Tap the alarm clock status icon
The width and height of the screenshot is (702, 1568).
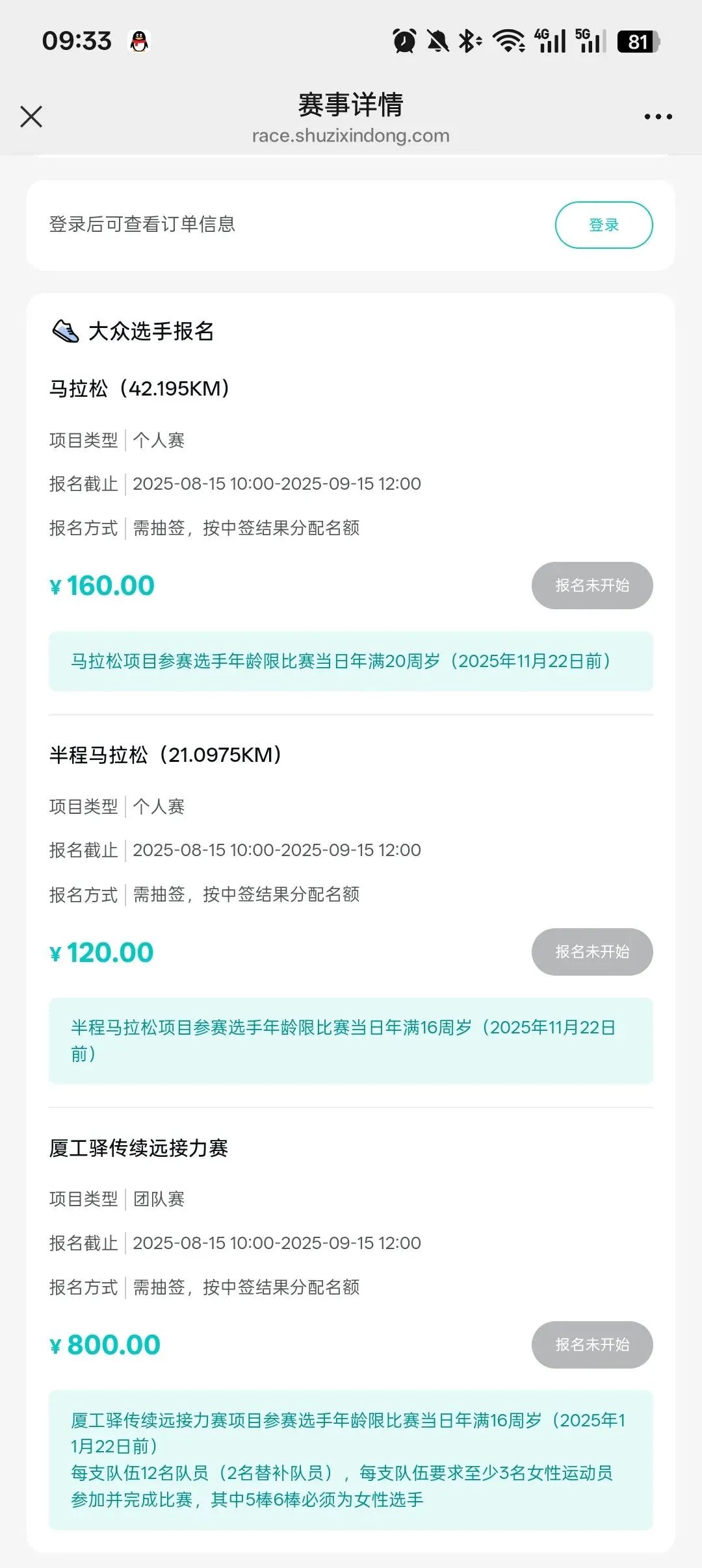404,41
